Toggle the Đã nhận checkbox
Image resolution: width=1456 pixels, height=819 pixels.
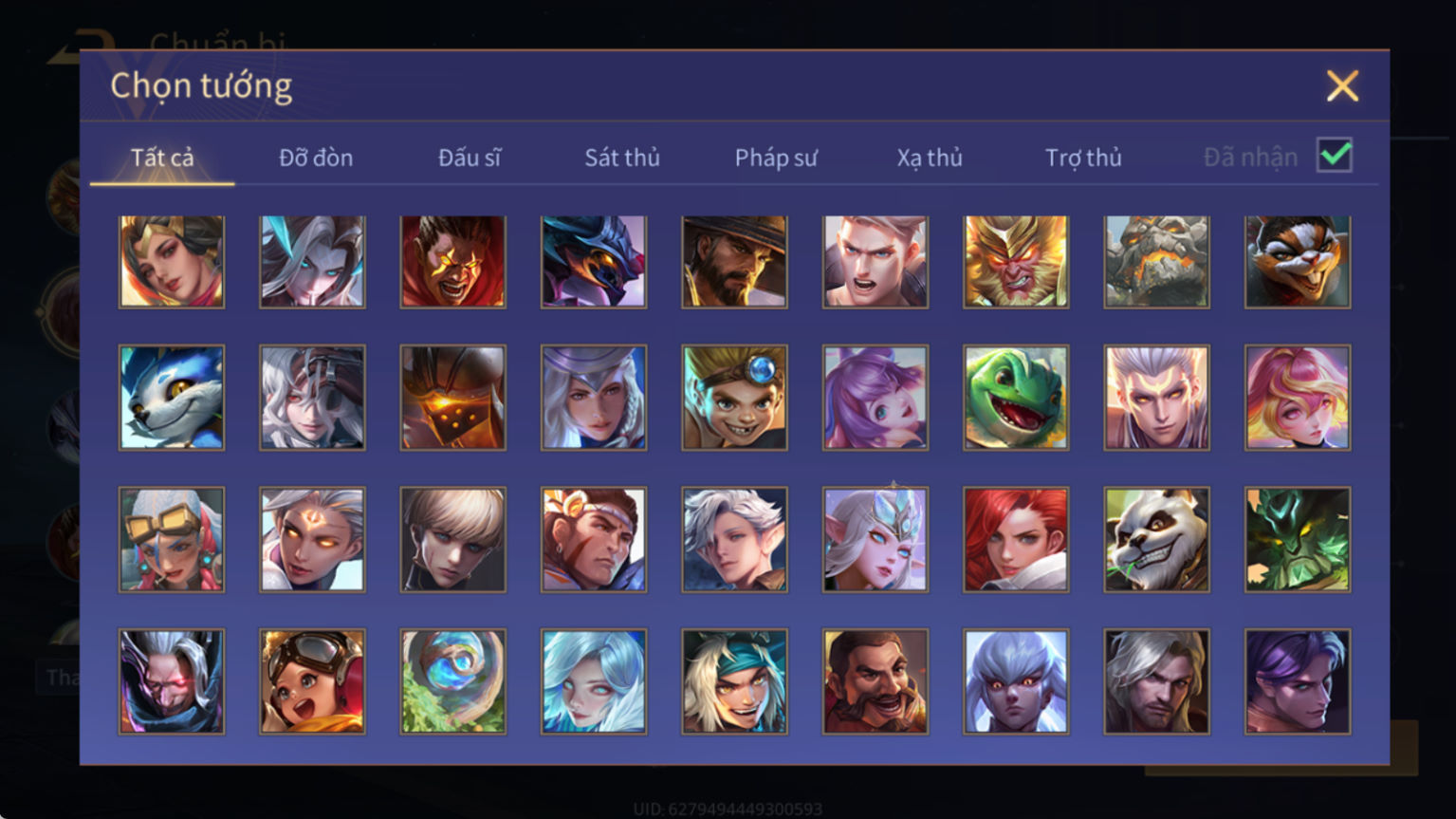click(1335, 155)
